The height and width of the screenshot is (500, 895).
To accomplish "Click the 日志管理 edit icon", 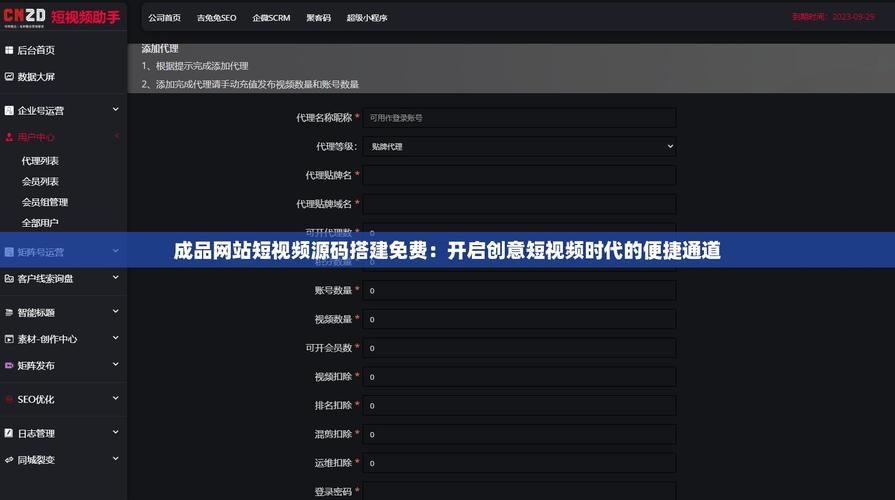I will click(x=9, y=433).
